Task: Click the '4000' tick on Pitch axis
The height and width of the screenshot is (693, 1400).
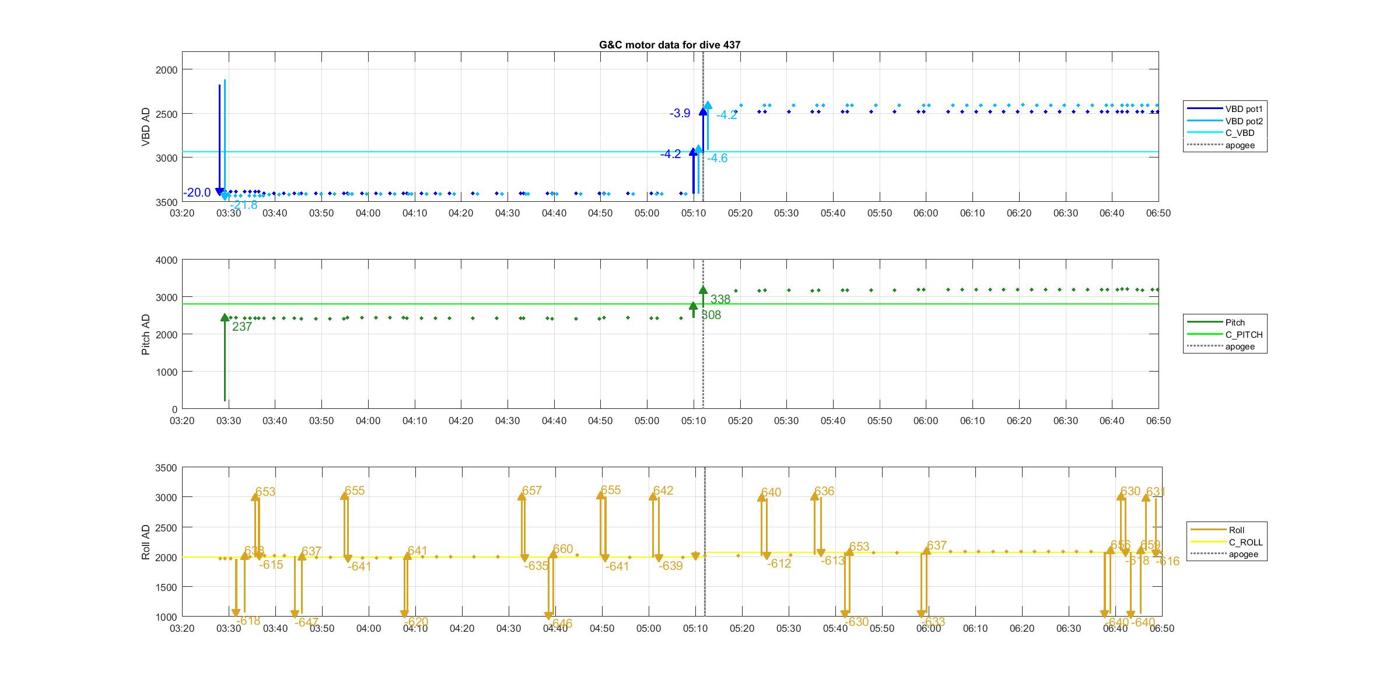Action: (166, 260)
